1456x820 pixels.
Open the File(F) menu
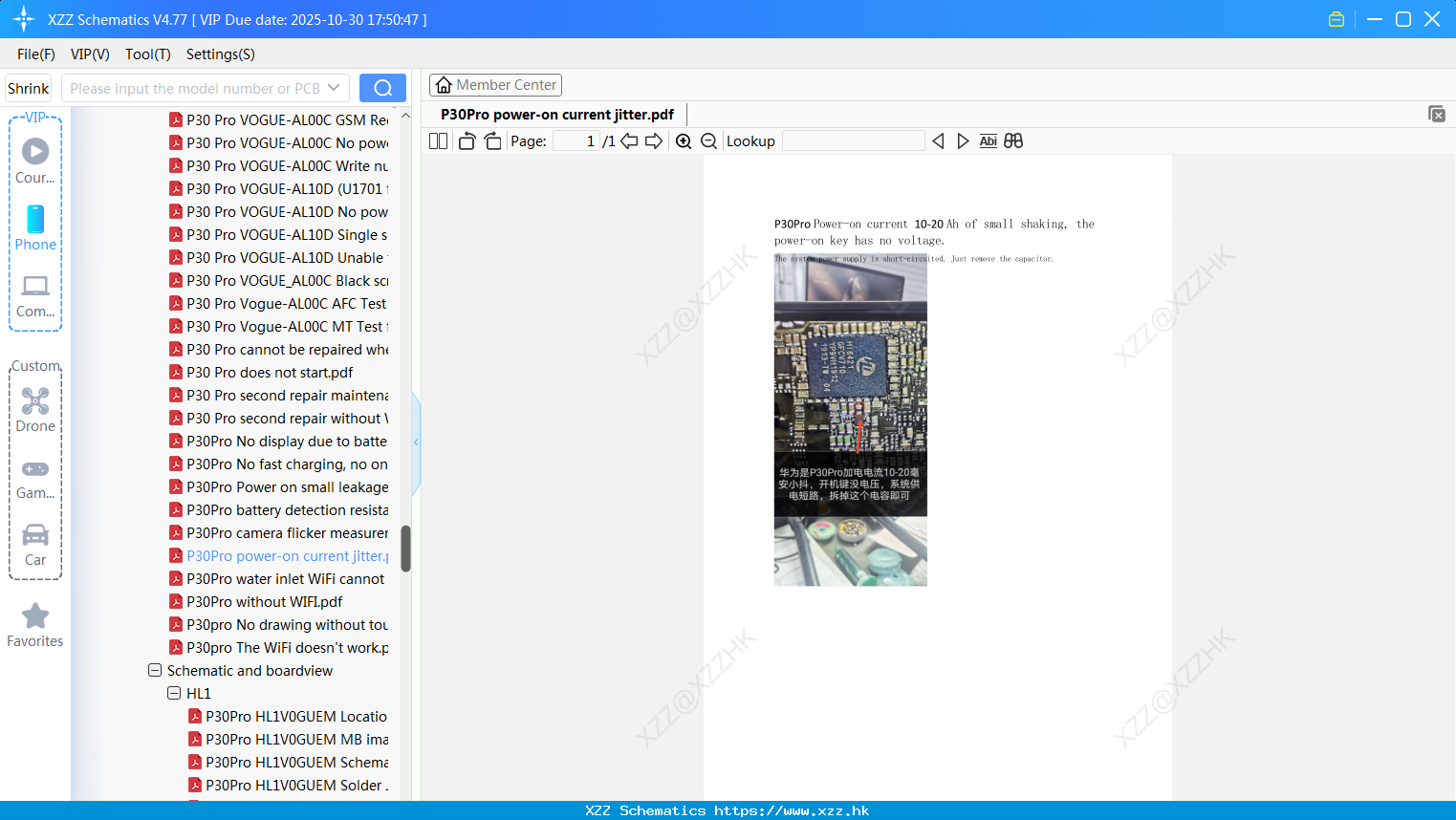36,54
